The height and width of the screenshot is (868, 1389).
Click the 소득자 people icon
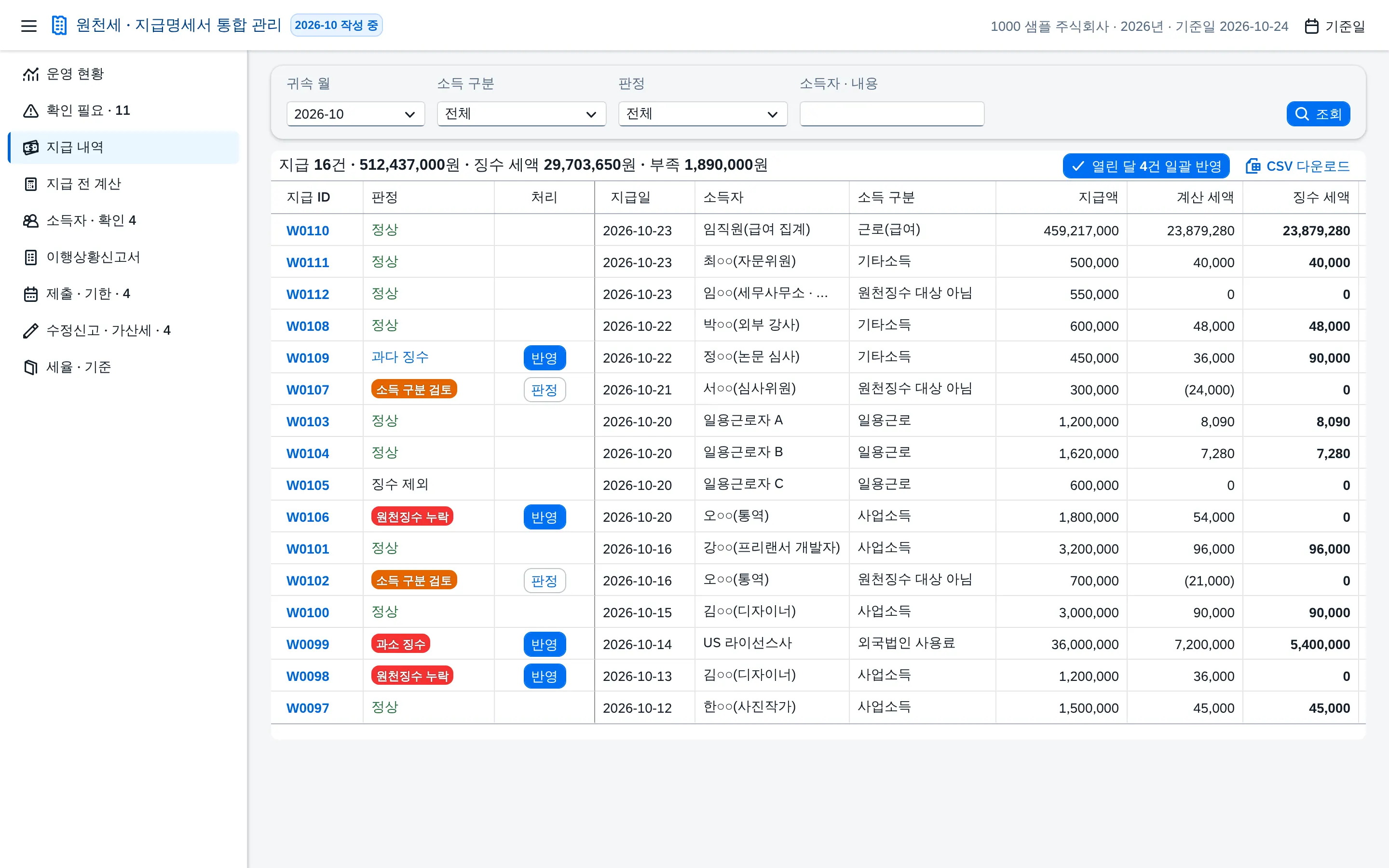pos(31,221)
